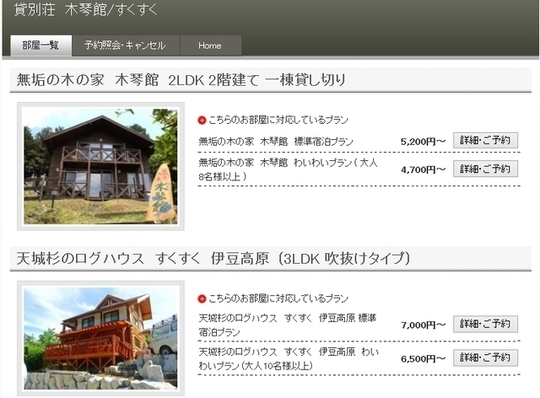Click red bullet icon in すくすく section

(x=202, y=299)
